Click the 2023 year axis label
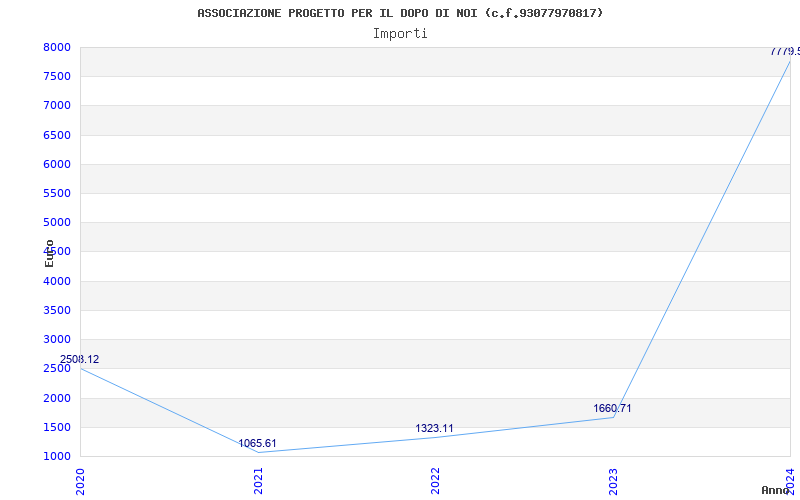 (x=613, y=482)
